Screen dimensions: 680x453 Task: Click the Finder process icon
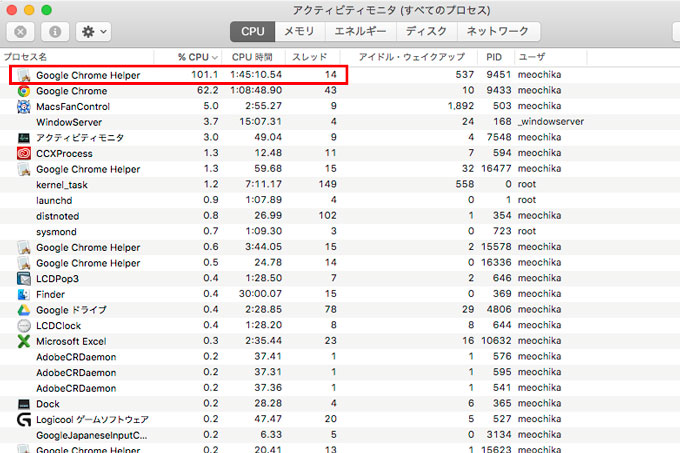coord(24,294)
